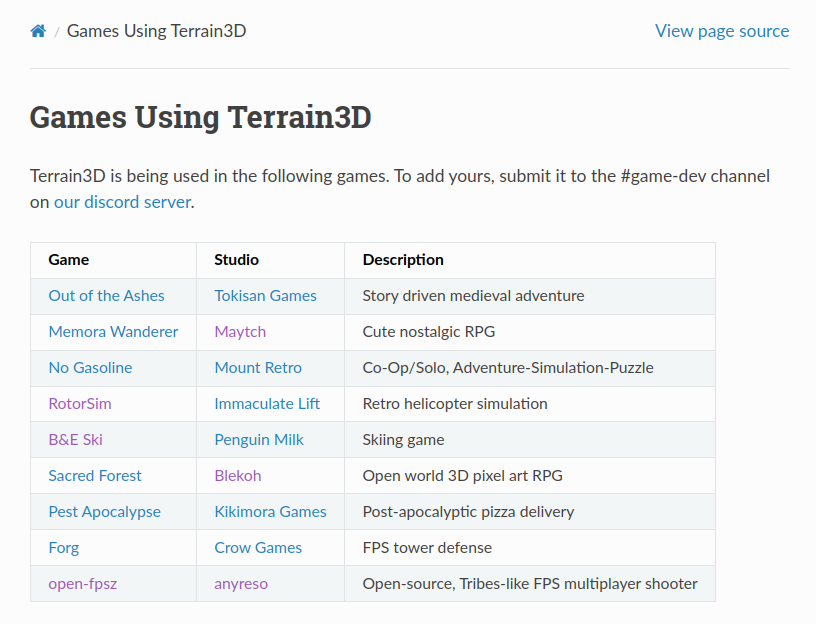Image resolution: width=816 pixels, height=624 pixels.
Task: Open the Memora Wanderer game link
Action: [x=113, y=332]
